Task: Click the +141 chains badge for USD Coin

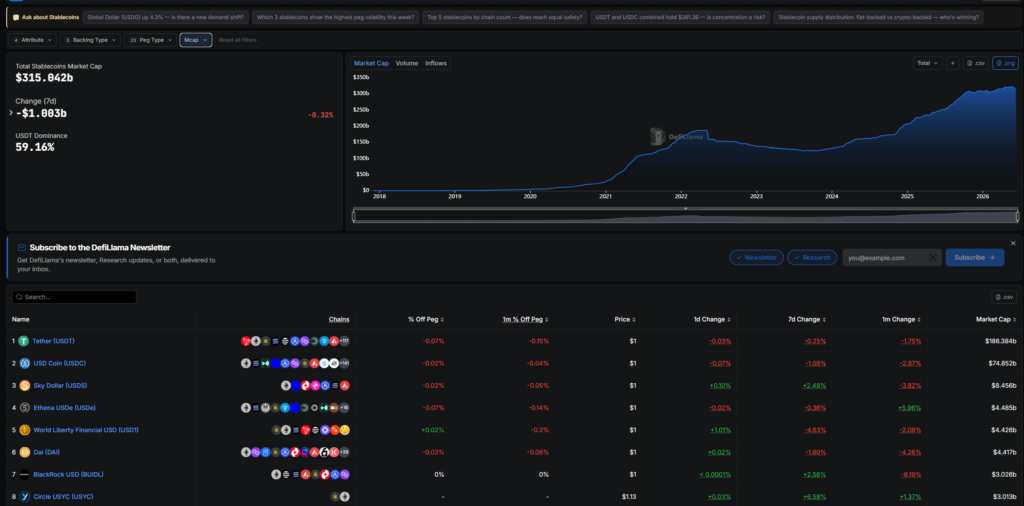Action: (x=344, y=364)
